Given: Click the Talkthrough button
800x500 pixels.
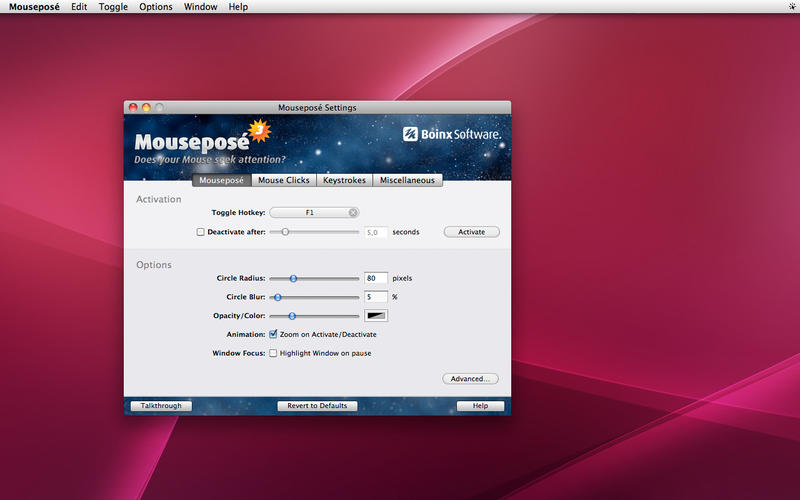Looking at the screenshot, I should click(x=160, y=406).
